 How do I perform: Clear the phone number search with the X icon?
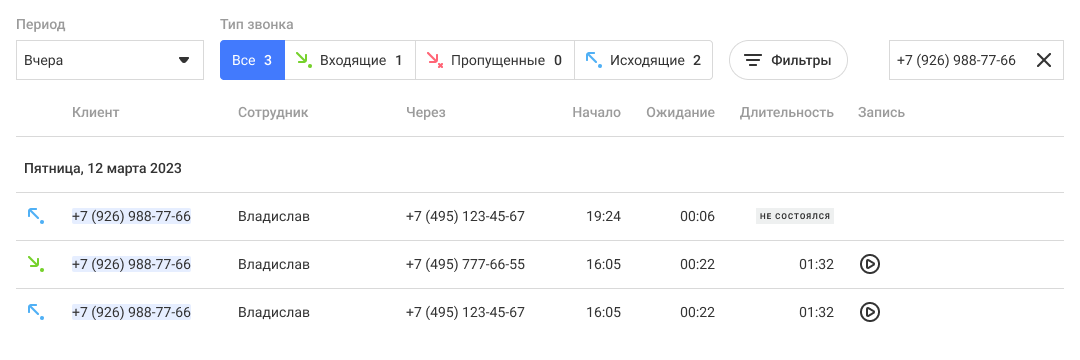click(x=1043, y=61)
